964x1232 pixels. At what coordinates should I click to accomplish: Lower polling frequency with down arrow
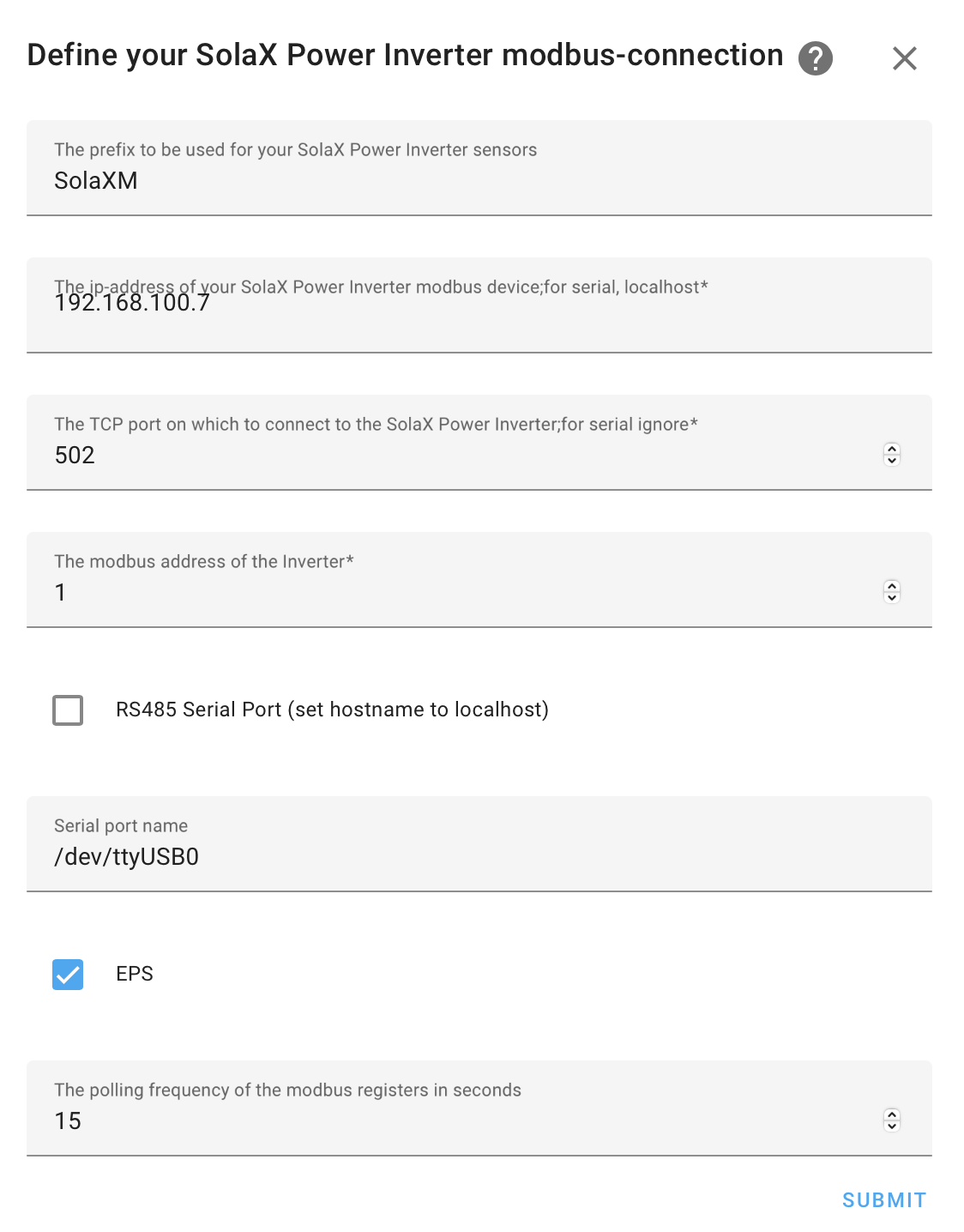892,1126
